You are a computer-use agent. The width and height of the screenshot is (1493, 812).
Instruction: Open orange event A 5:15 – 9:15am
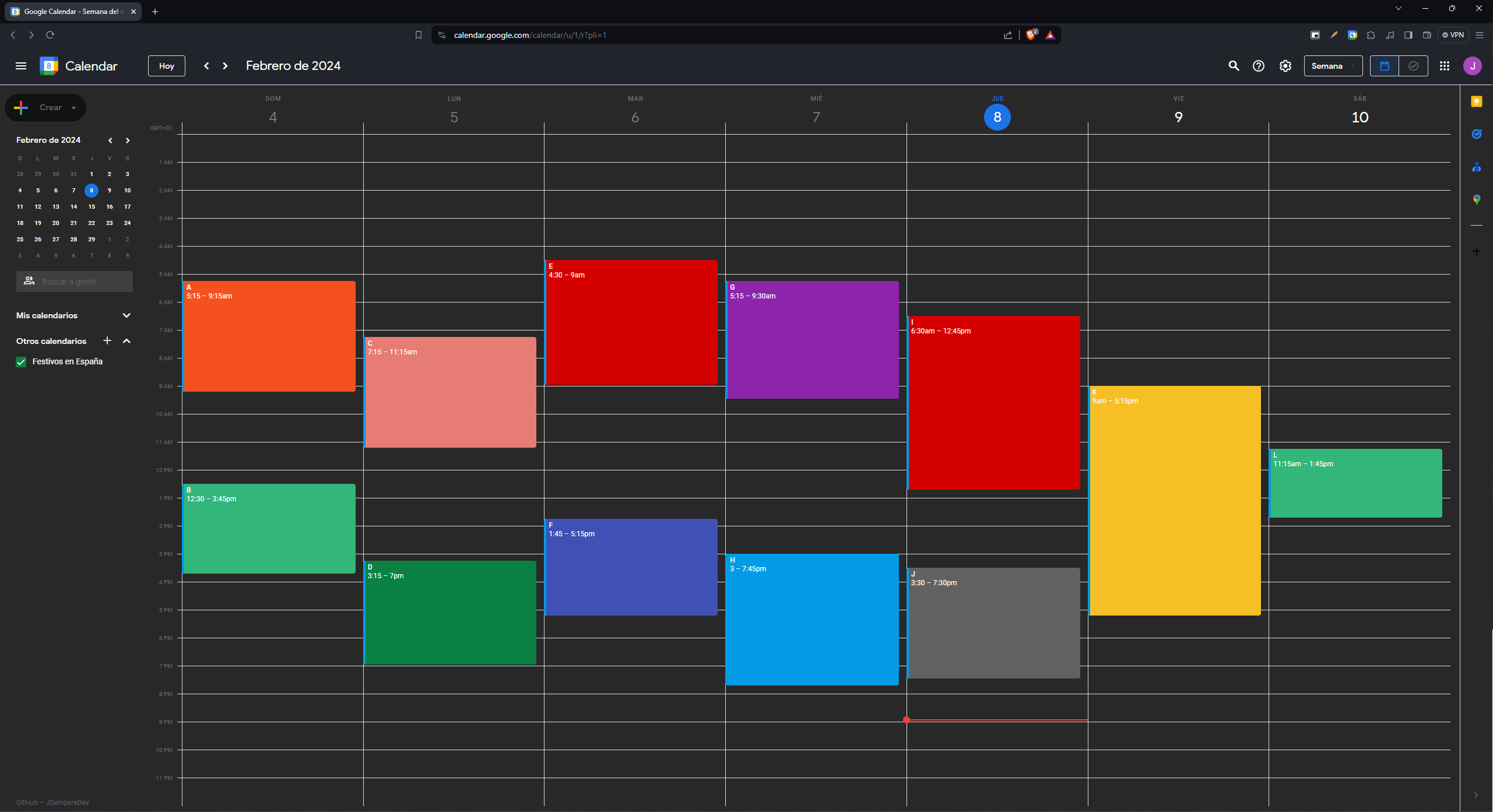click(x=269, y=336)
